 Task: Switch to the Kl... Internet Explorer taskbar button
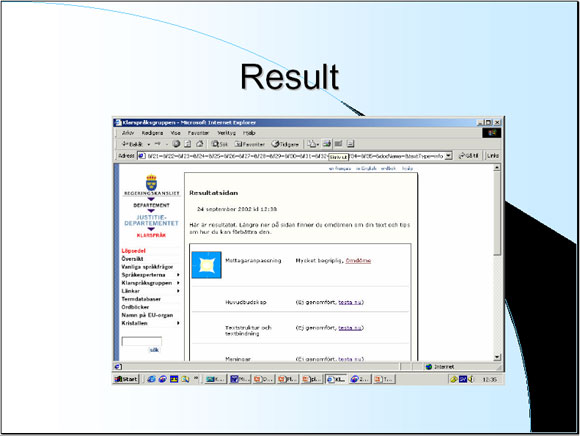pyautogui.click(x=336, y=379)
